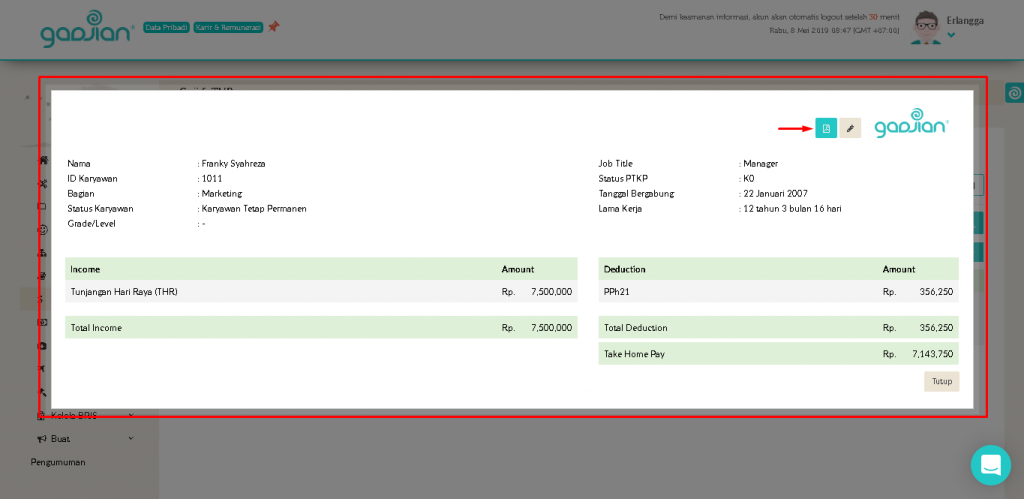Open the chat support bubble
The image size is (1024, 499).
point(990,465)
